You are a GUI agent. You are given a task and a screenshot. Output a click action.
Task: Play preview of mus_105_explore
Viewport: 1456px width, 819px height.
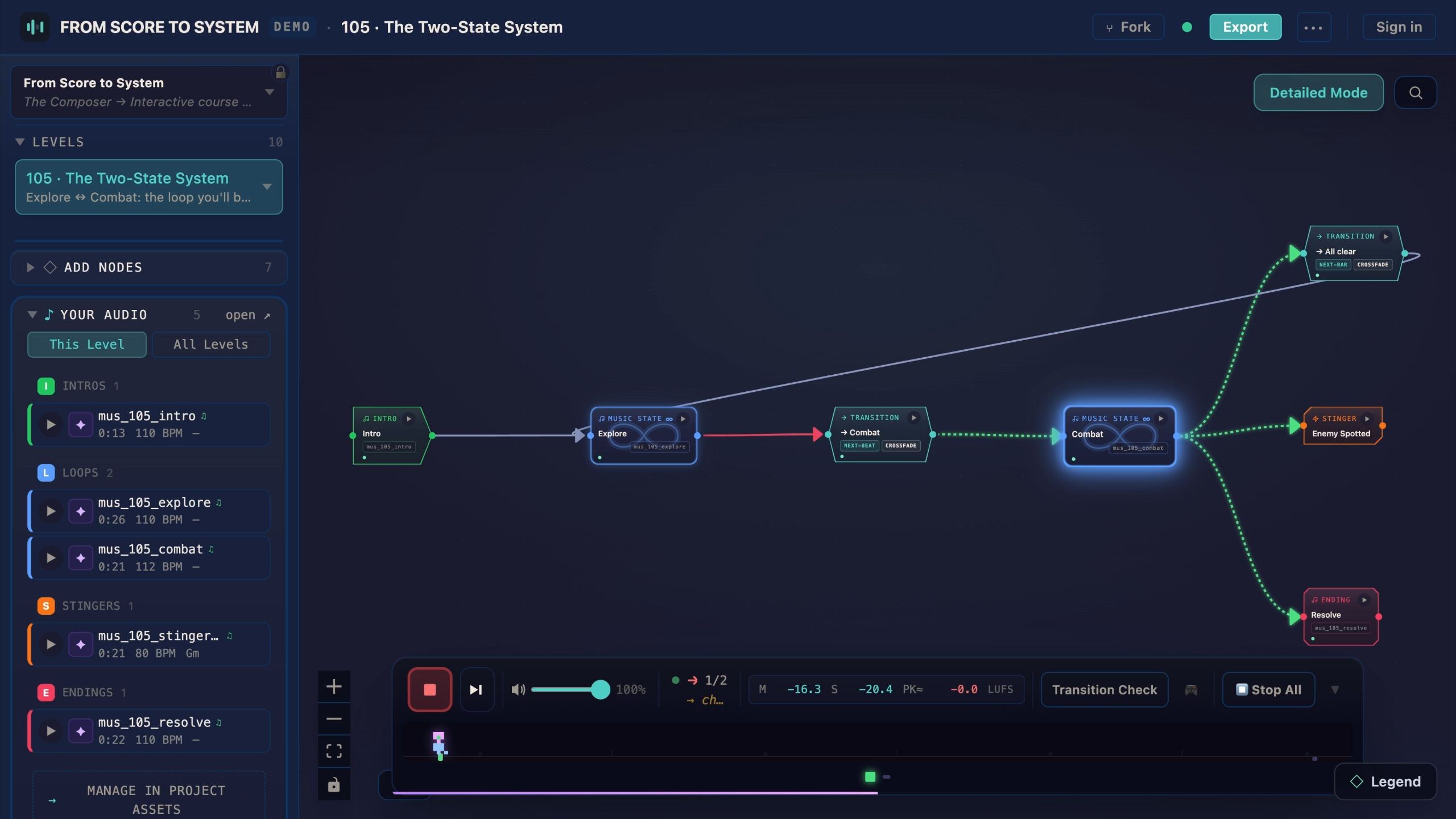point(51,511)
